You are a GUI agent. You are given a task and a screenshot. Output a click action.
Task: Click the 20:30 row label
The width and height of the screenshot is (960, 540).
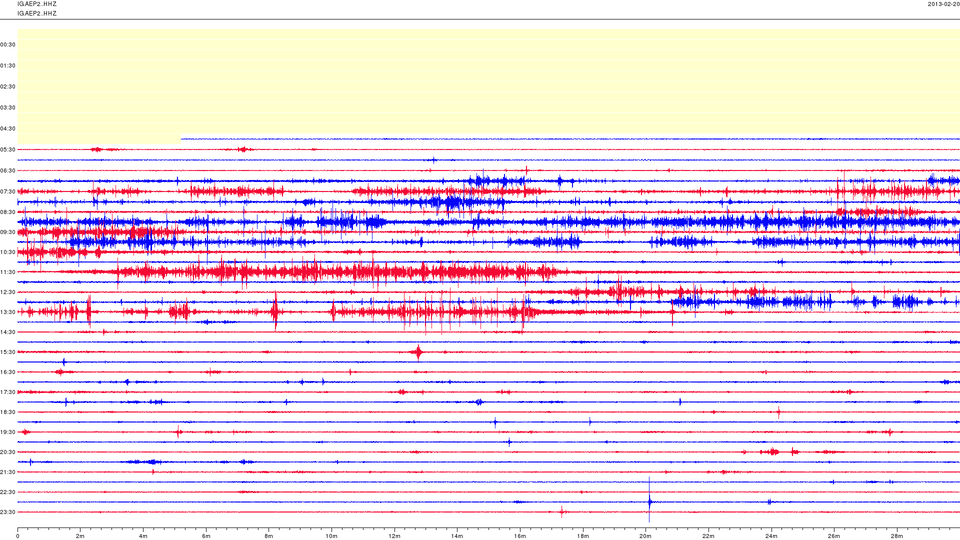[x=8, y=452]
